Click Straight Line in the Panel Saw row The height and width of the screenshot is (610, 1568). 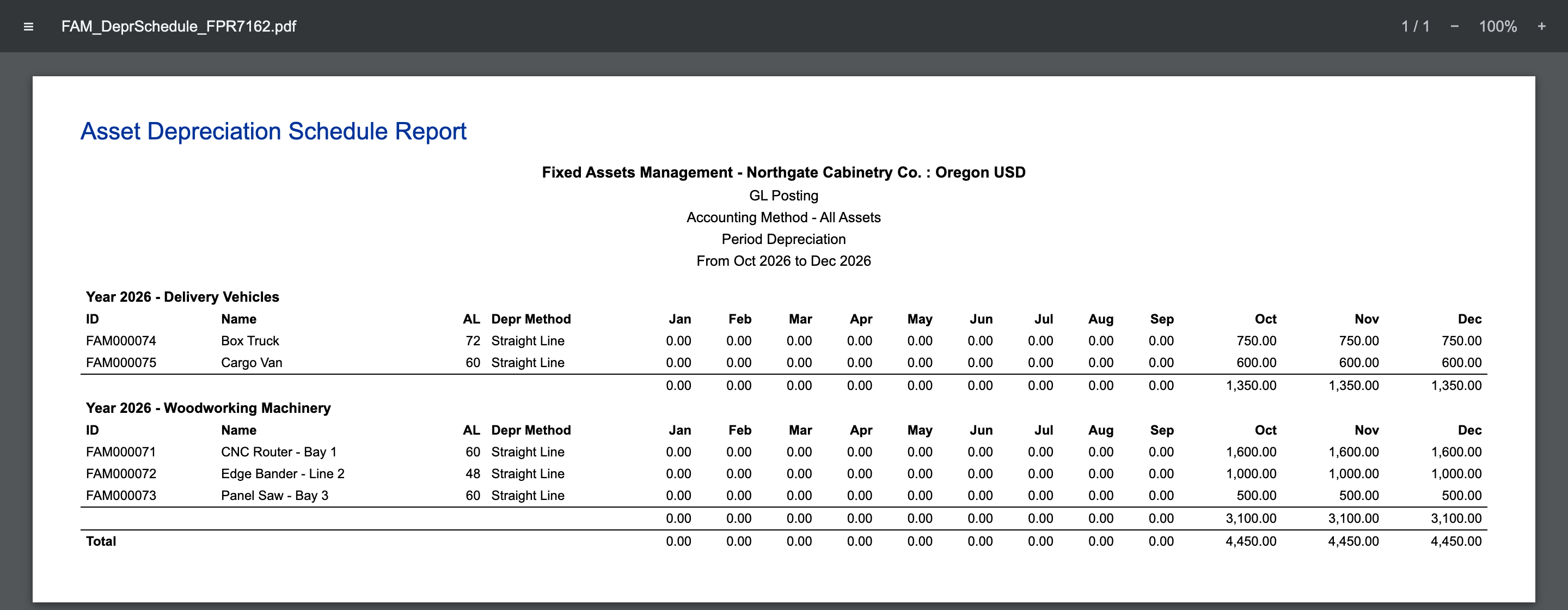528,496
